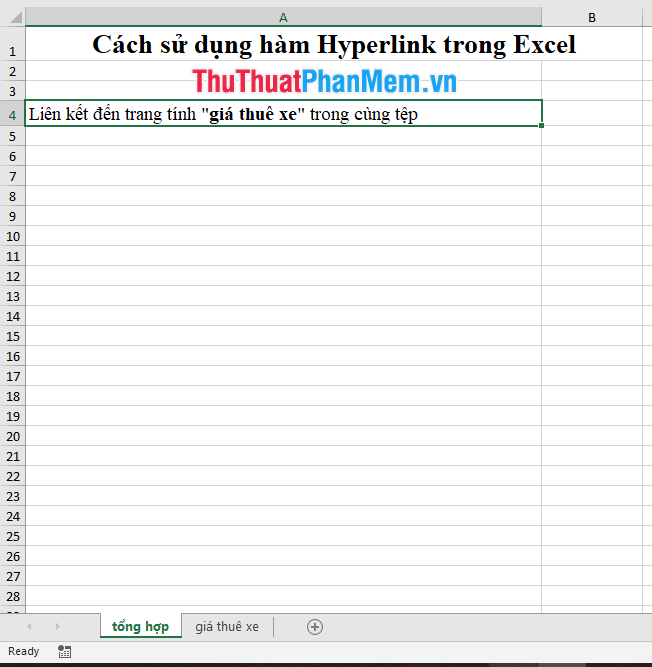Click the fill handle of cell A4
Image resolution: width=652 pixels, height=667 pixels.
pyautogui.click(x=542, y=125)
